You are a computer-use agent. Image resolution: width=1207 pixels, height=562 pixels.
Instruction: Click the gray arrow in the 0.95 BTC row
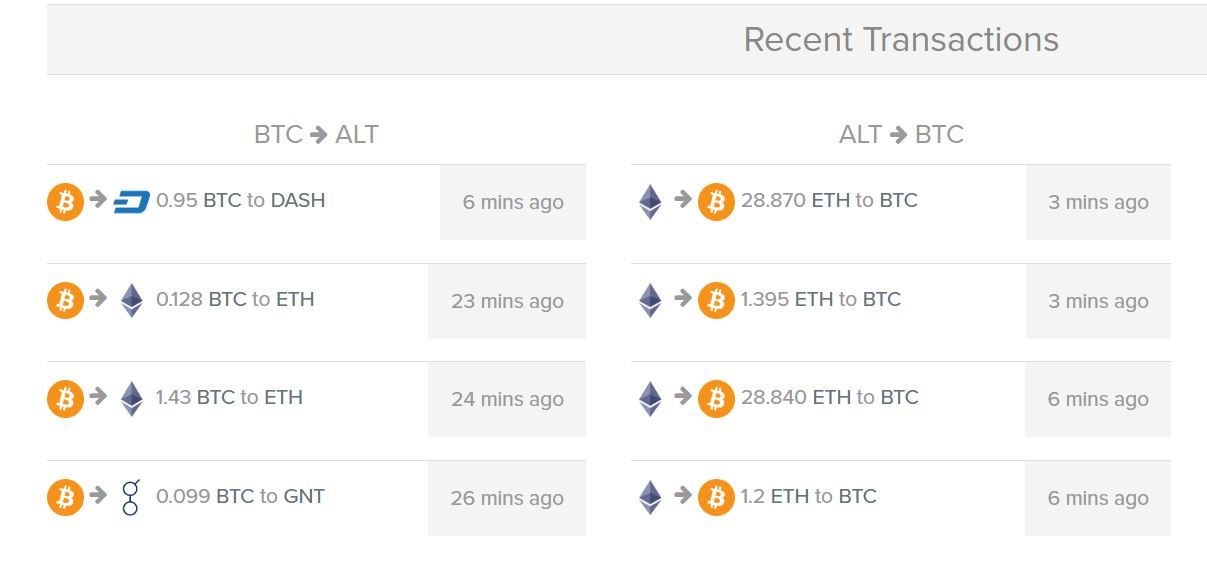(98, 199)
